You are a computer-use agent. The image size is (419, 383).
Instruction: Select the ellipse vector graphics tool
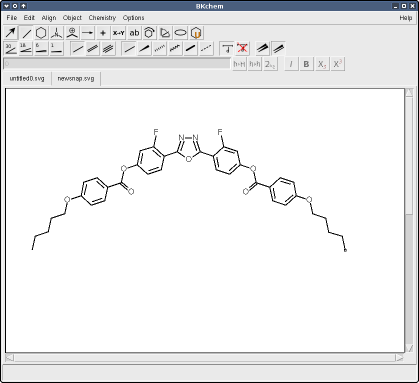[181, 33]
